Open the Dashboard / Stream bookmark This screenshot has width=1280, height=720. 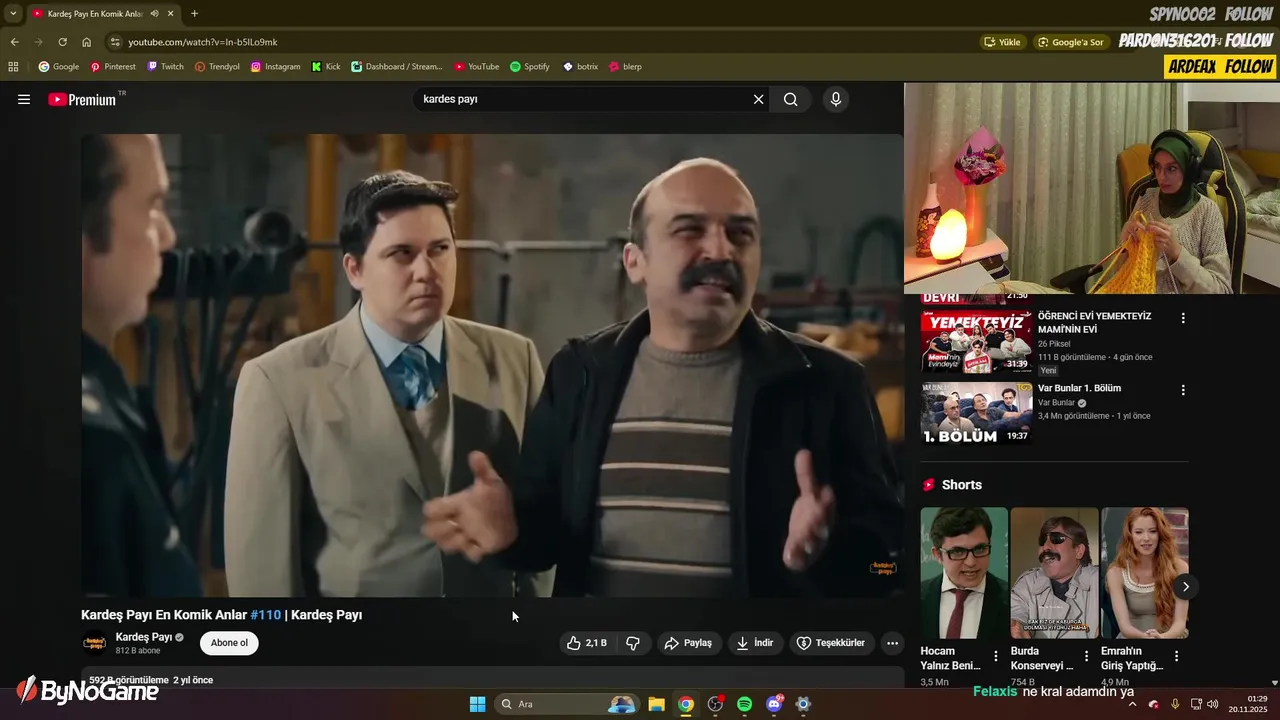click(397, 67)
